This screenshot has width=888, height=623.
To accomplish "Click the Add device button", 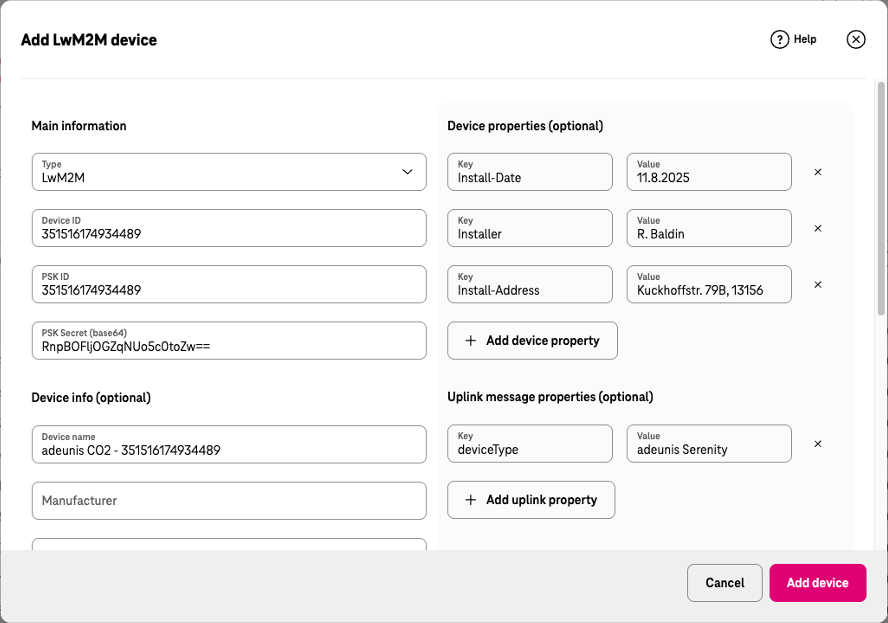I will click(x=817, y=582).
